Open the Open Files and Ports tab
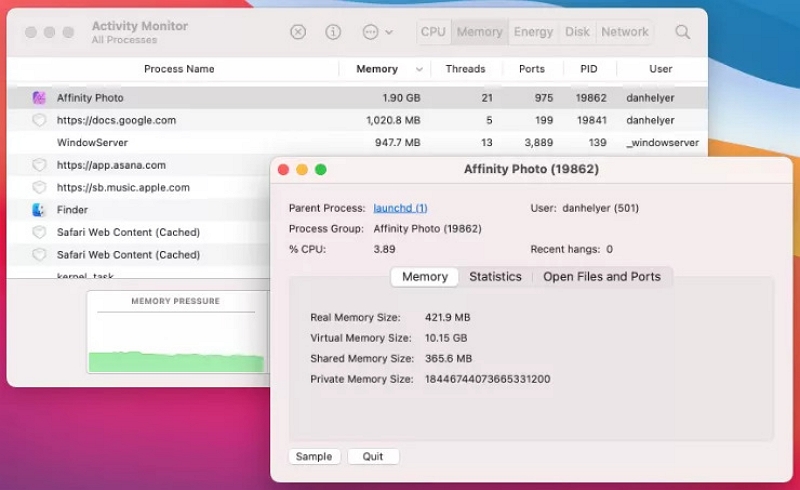800x490 pixels. pyautogui.click(x=602, y=277)
